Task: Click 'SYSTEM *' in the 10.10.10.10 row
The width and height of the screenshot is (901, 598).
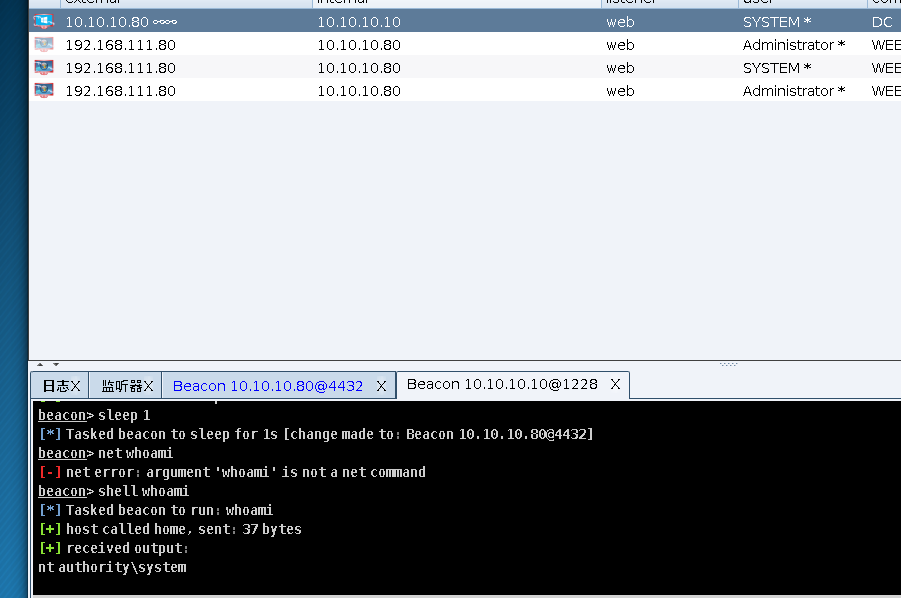Action: point(777,22)
